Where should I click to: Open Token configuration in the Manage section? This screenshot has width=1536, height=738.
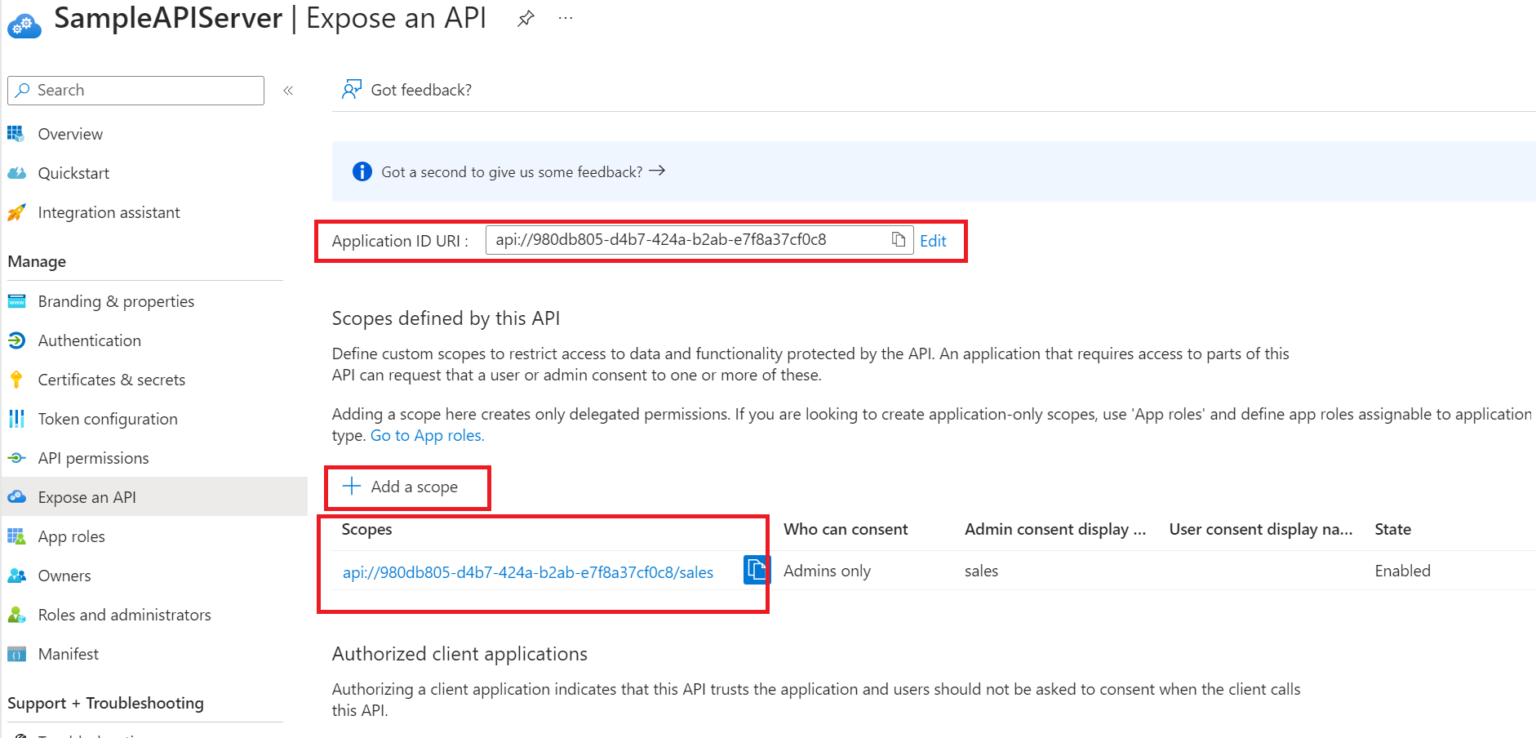coord(108,418)
